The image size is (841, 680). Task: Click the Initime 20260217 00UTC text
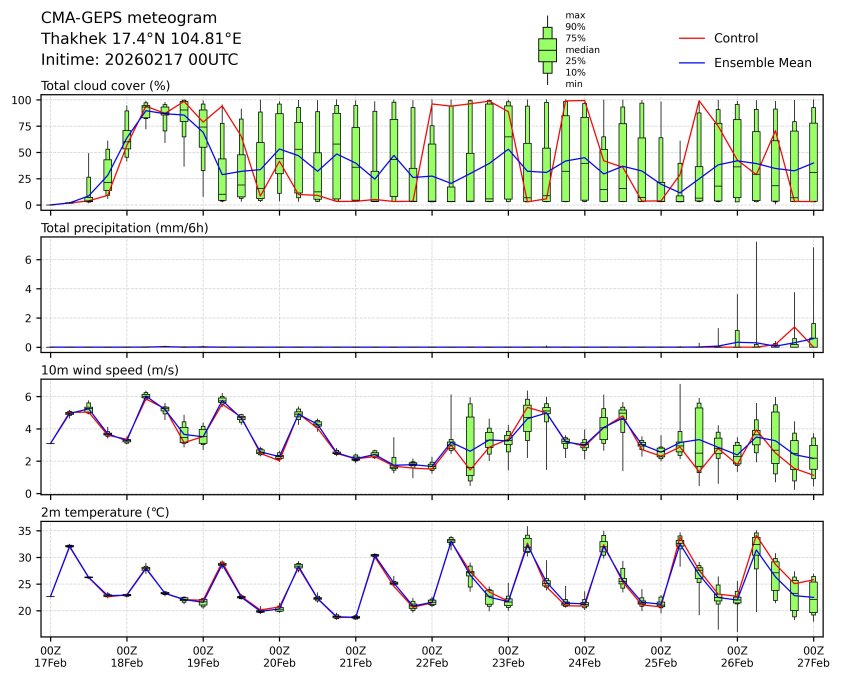[139, 60]
